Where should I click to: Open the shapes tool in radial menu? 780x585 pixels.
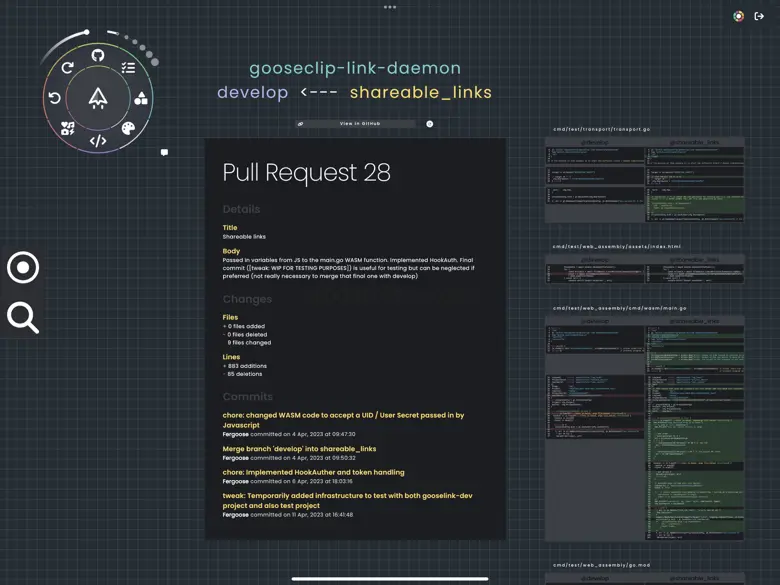141,98
